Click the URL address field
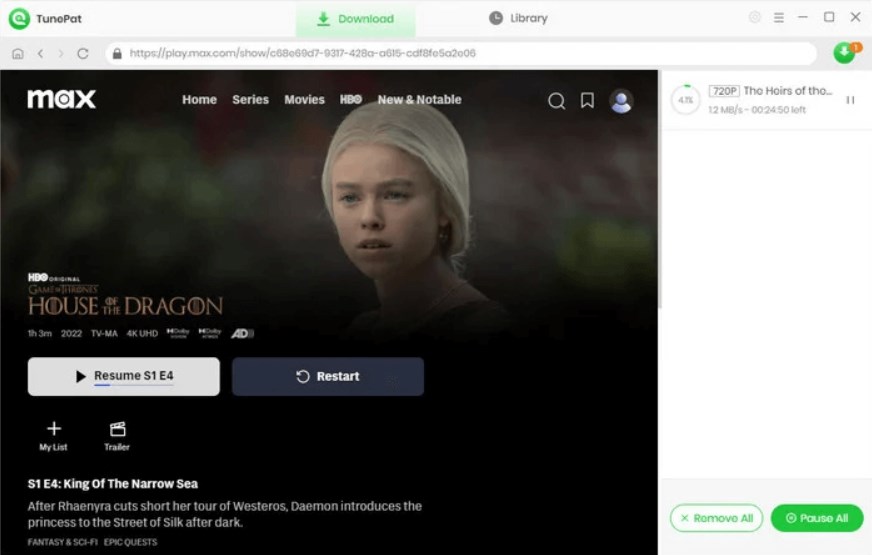The width and height of the screenshot is (872, 555). (461, 53)
